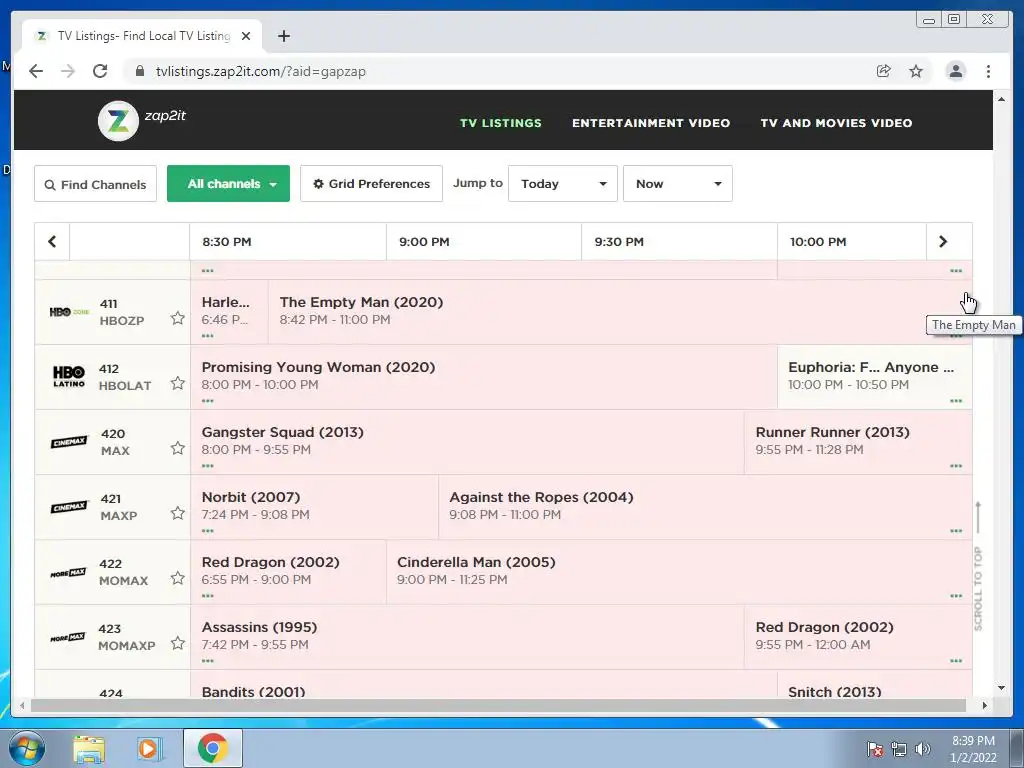The height and width of the screenshot is (768, 1024).
Task: Open a new tab with plus icon
Action: pos(283,36)
